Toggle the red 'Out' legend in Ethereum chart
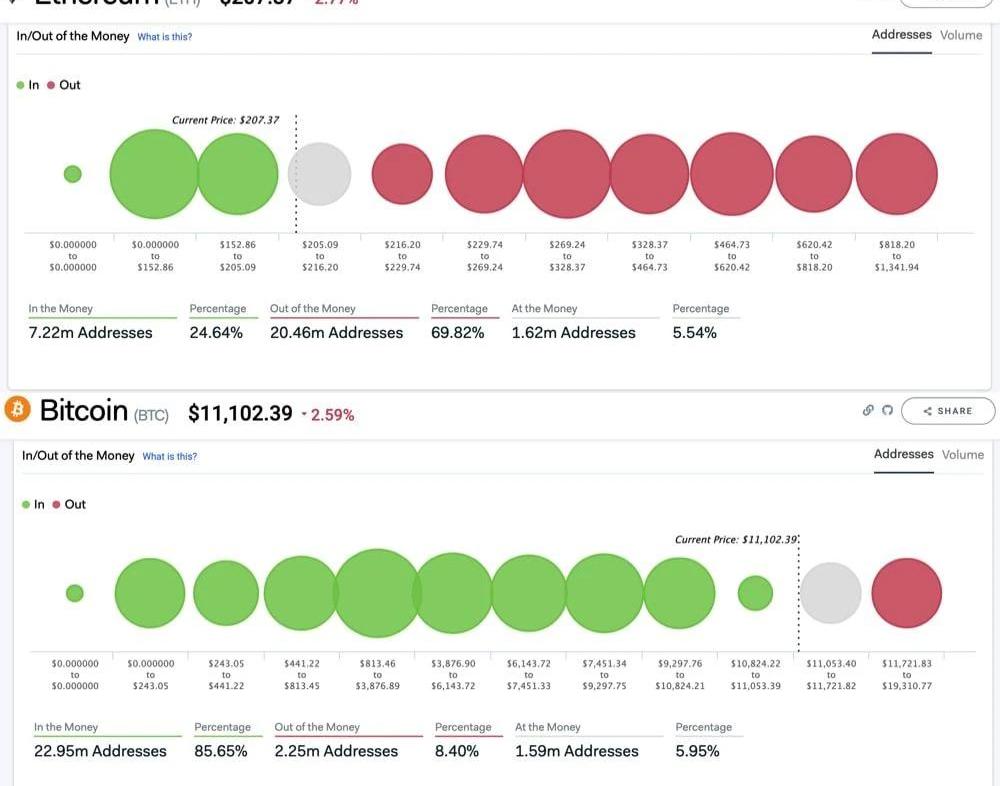Viewport: 1000px width, 786px height. coord(64,85)
